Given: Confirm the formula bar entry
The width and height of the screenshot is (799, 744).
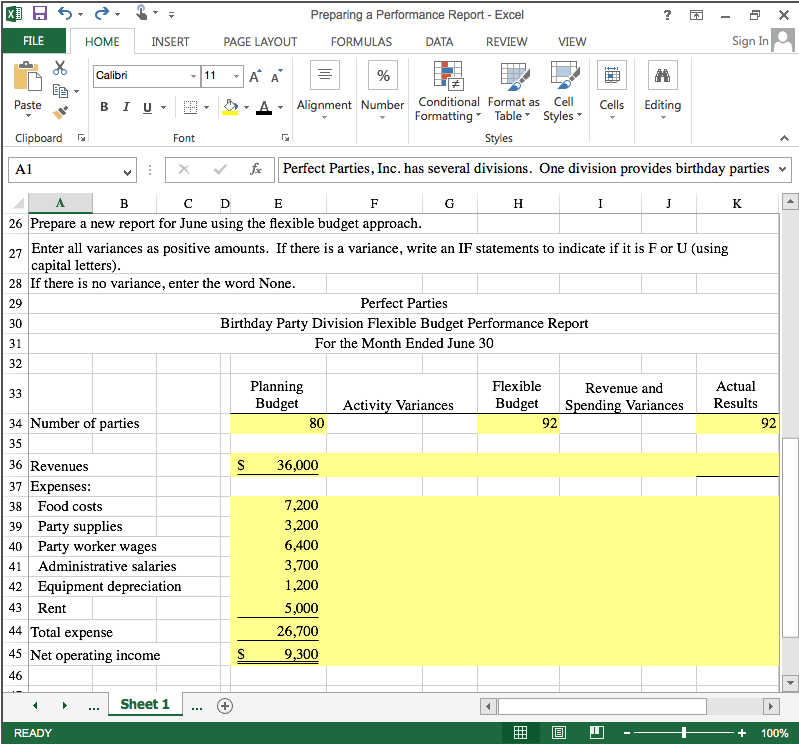Looking at the screenshot, I should (x=220, y=169).
